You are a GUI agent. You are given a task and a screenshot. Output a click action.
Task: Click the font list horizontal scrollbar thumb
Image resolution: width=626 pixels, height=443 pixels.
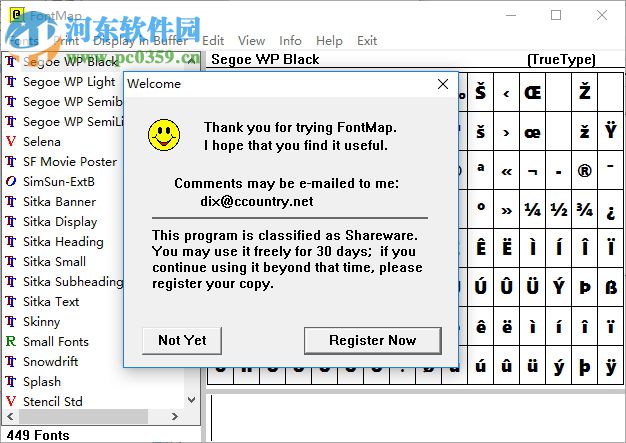click(x=83, y=416)
